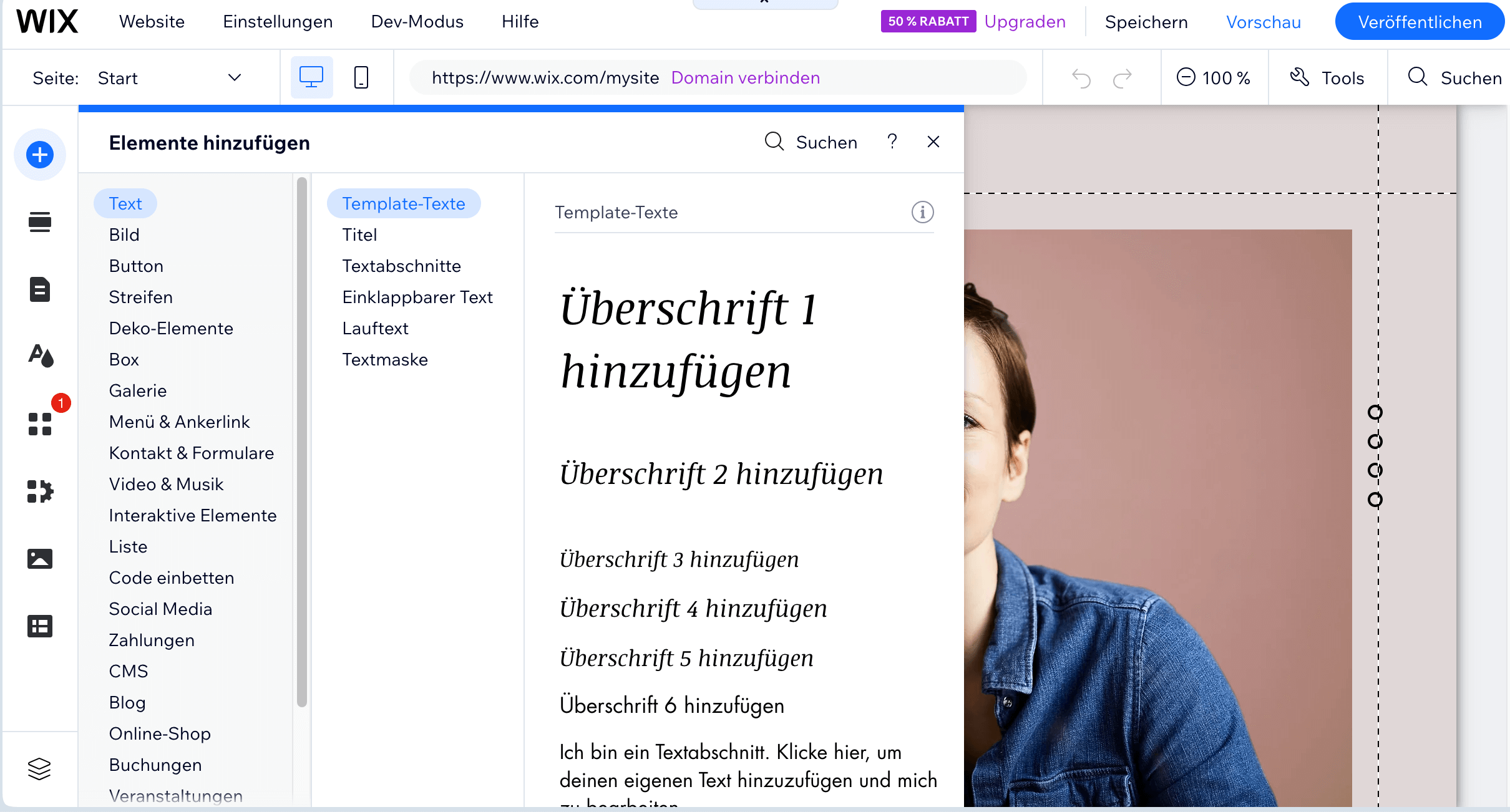Select the Text category
The width and height of the screenshot is (1510, 812).
point(125,203)
